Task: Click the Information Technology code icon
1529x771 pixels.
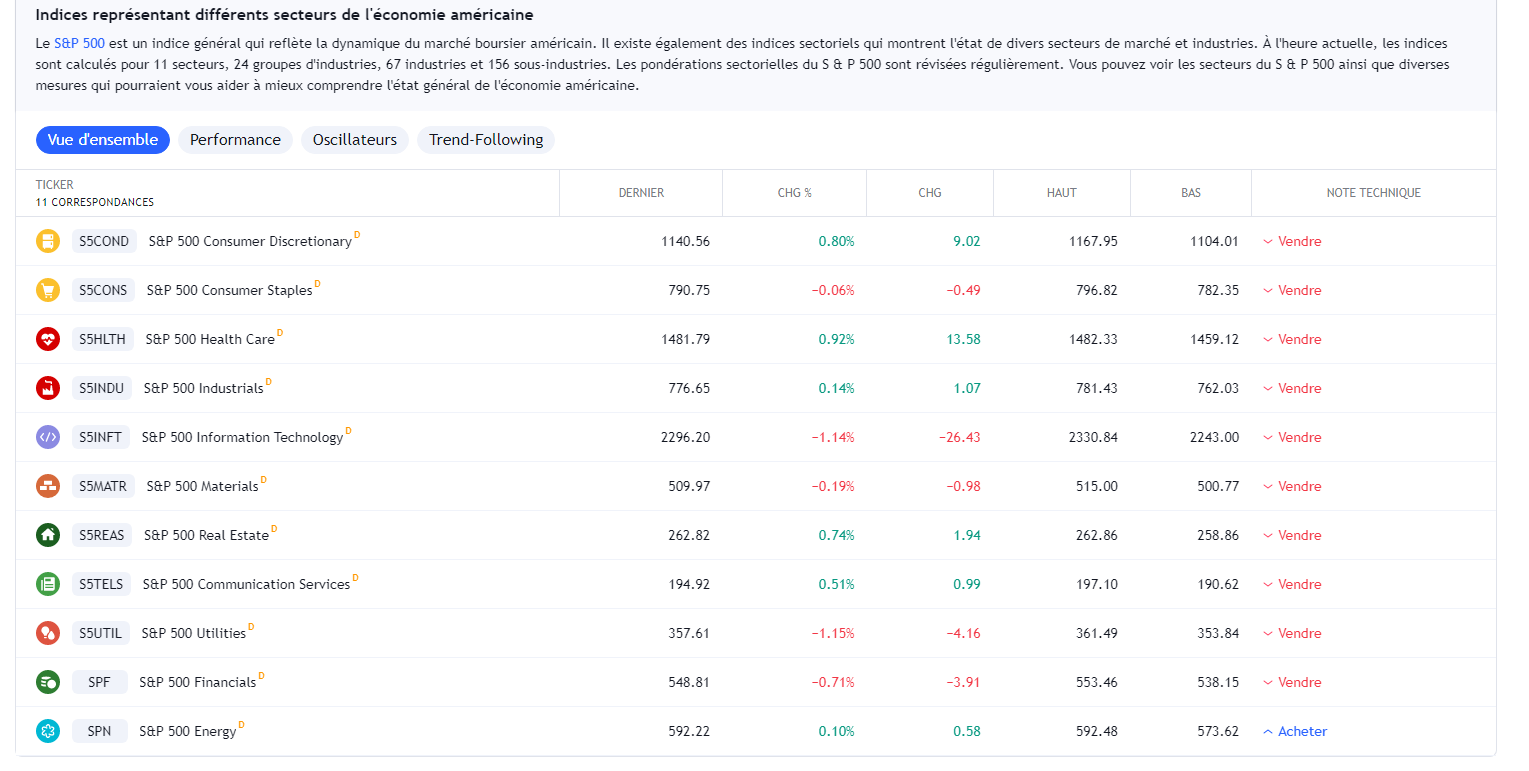Action: pyautogui.click(x=48, y=437)
